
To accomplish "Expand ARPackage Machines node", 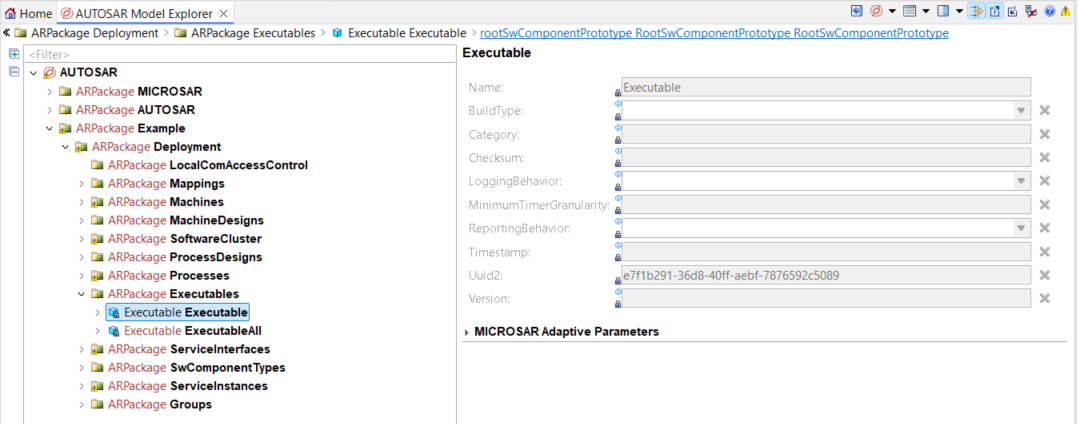I will pyautogui.click(x=80, y=202).
